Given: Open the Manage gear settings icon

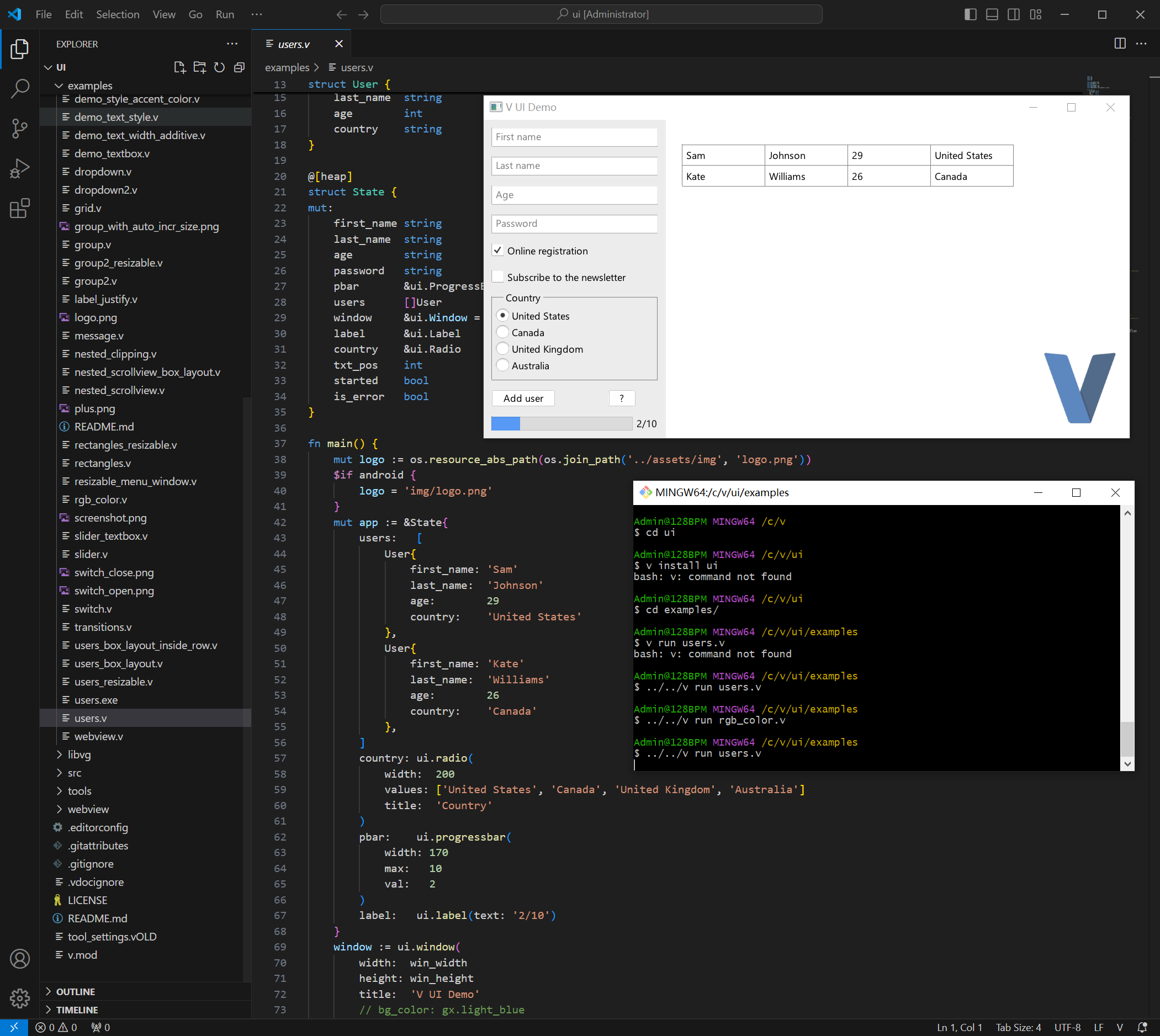Looking at the screenshot, I should pyautogui.click(x=20, y=998).
